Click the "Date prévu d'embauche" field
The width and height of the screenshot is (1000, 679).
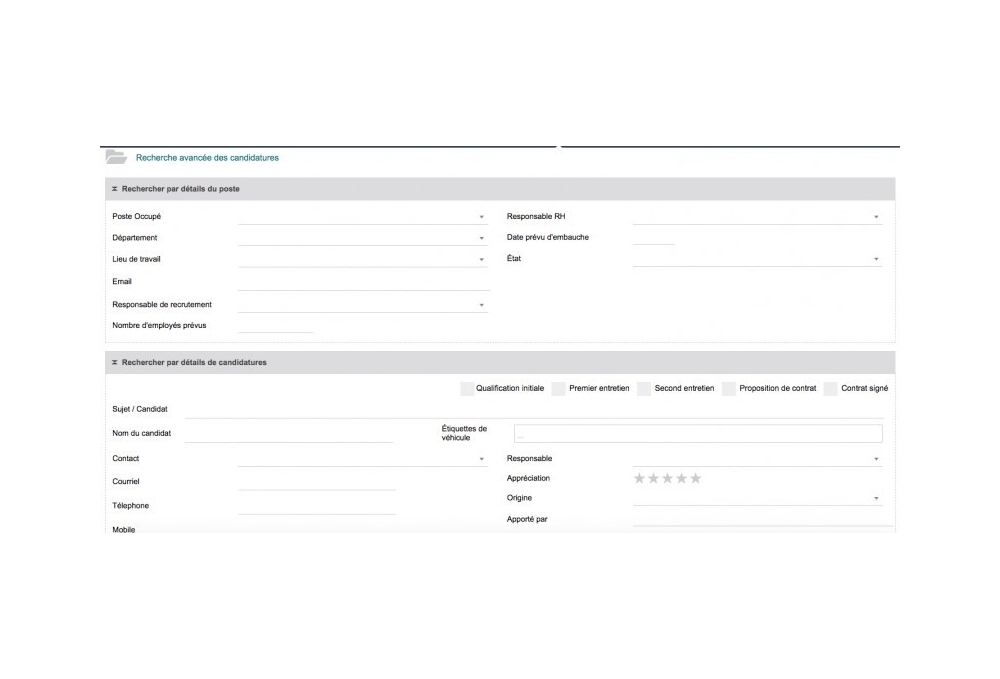pyautogui.click(x=655, y=237)
